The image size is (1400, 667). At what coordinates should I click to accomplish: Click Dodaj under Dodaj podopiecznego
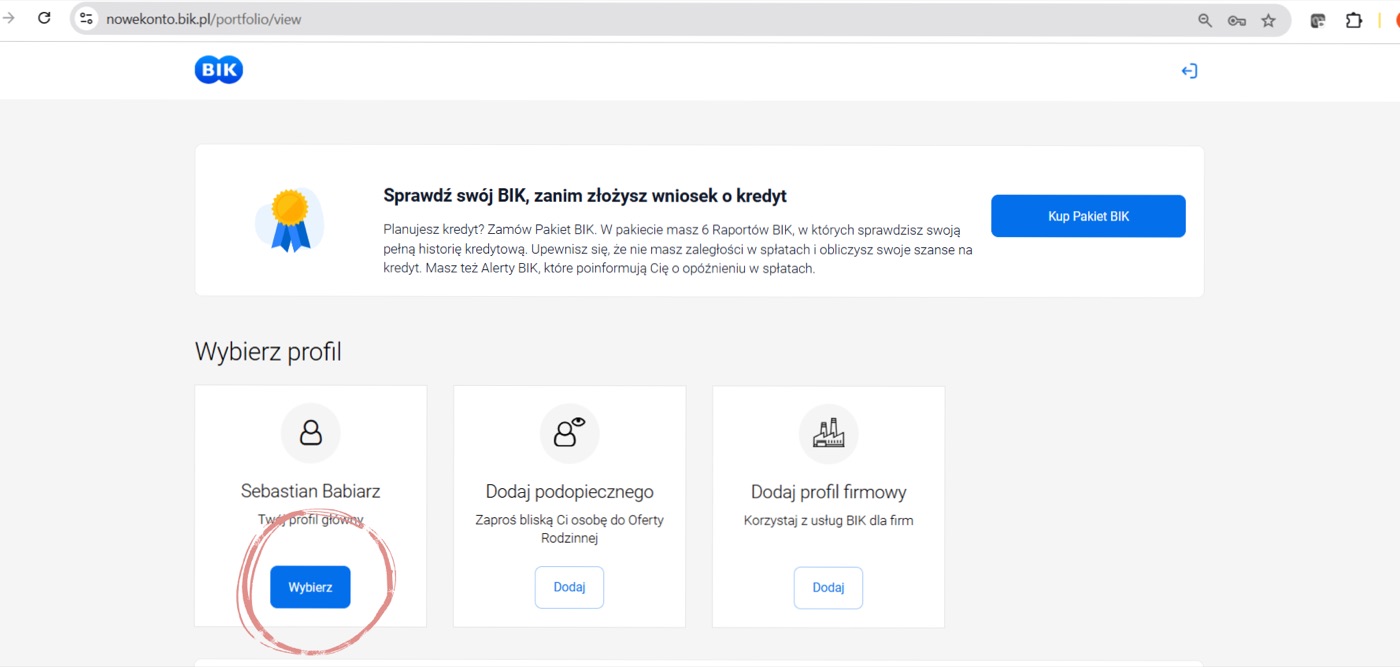[x=569, y=587]
